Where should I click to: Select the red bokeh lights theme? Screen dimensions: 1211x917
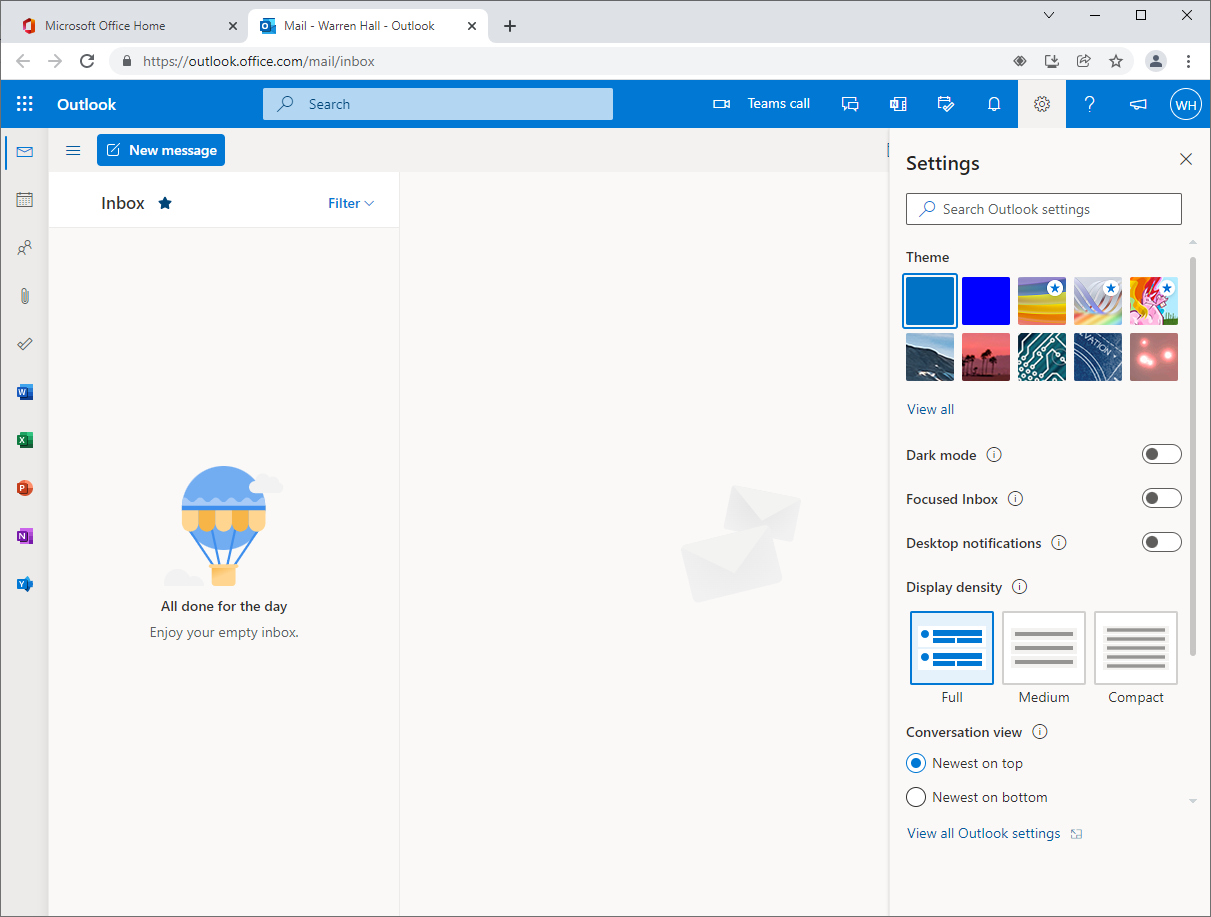[x=1154, y=357]
